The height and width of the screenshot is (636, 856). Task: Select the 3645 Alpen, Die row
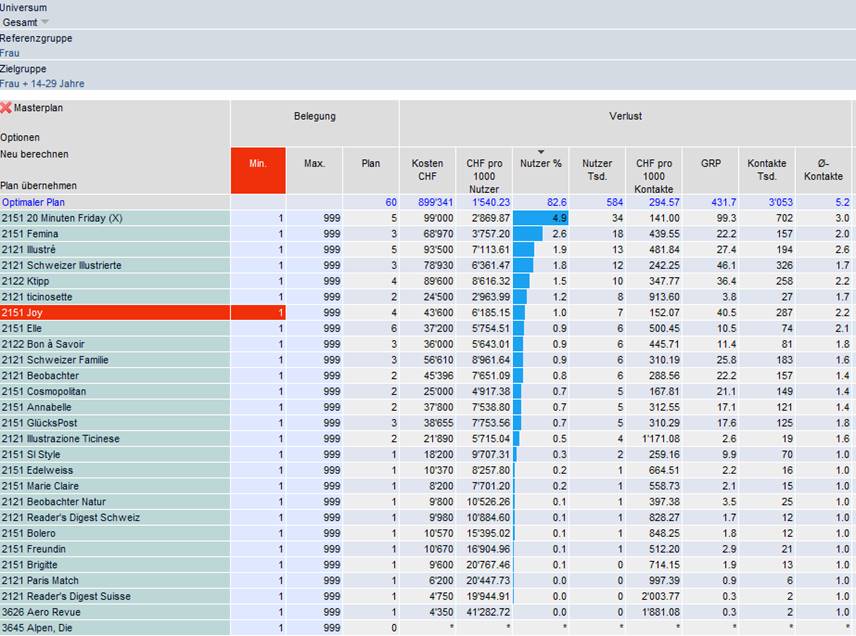point(115,628)
